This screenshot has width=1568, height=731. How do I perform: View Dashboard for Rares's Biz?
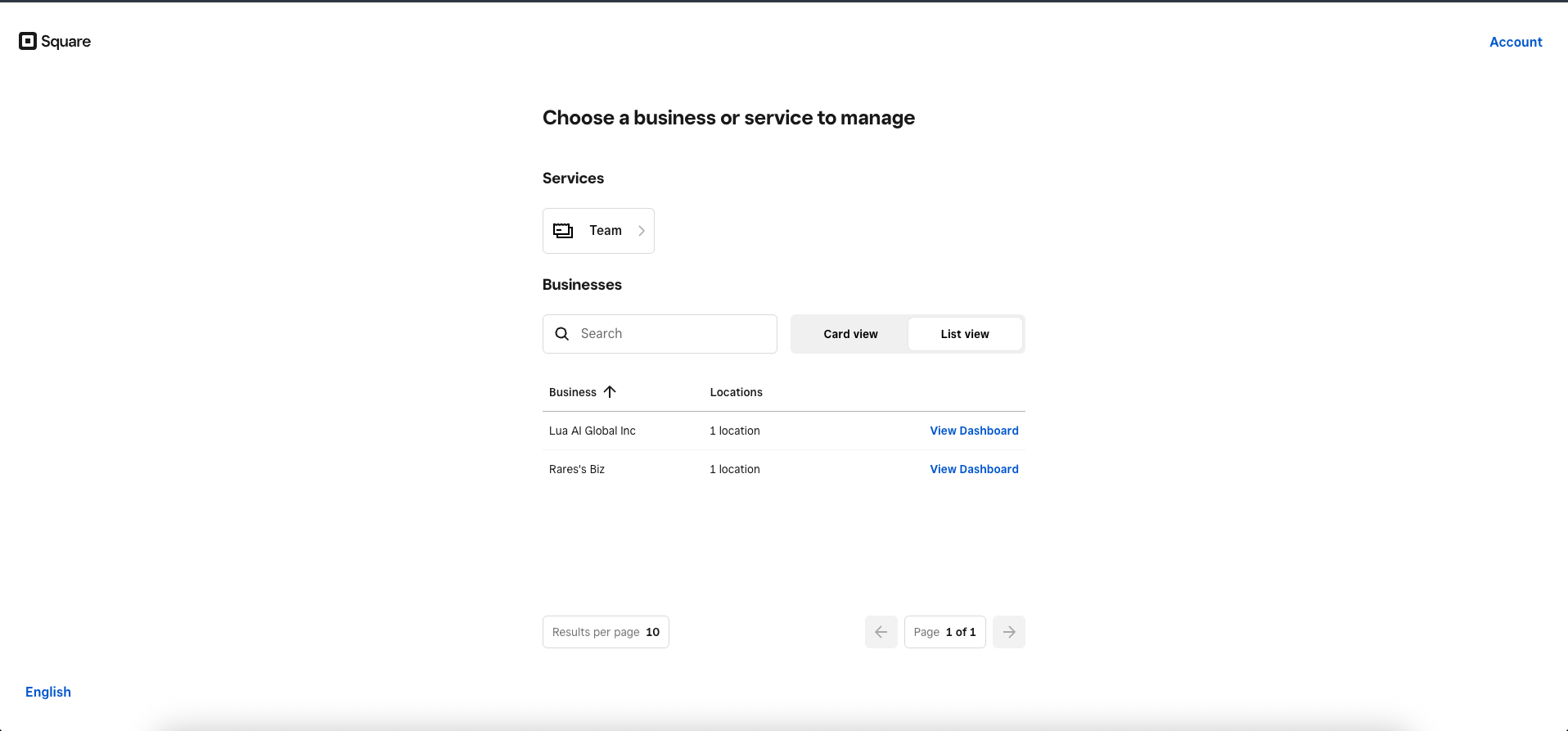tap(974, 469)
